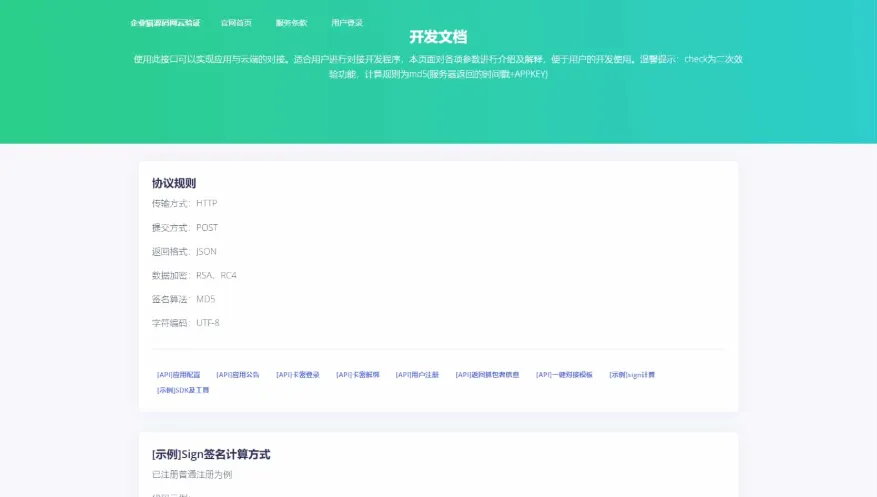Image resolution: width=877 pixels, height=497 pixels.
Task: Open the 官网首页 nav link
Action: click(x=236, y=23)
